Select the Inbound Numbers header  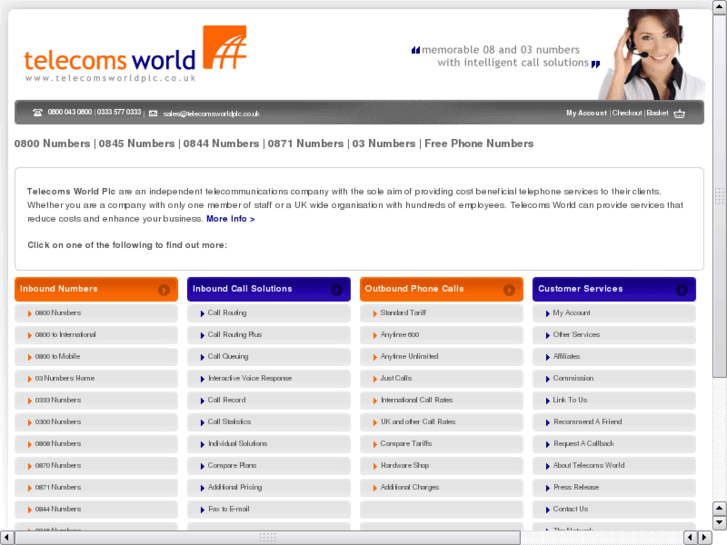(96, 289)
